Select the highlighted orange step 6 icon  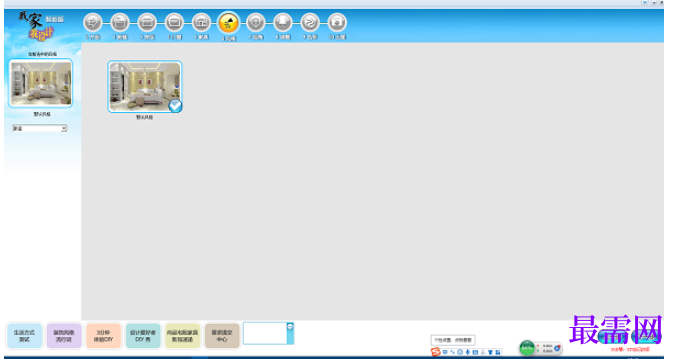(x=228, y=23)
